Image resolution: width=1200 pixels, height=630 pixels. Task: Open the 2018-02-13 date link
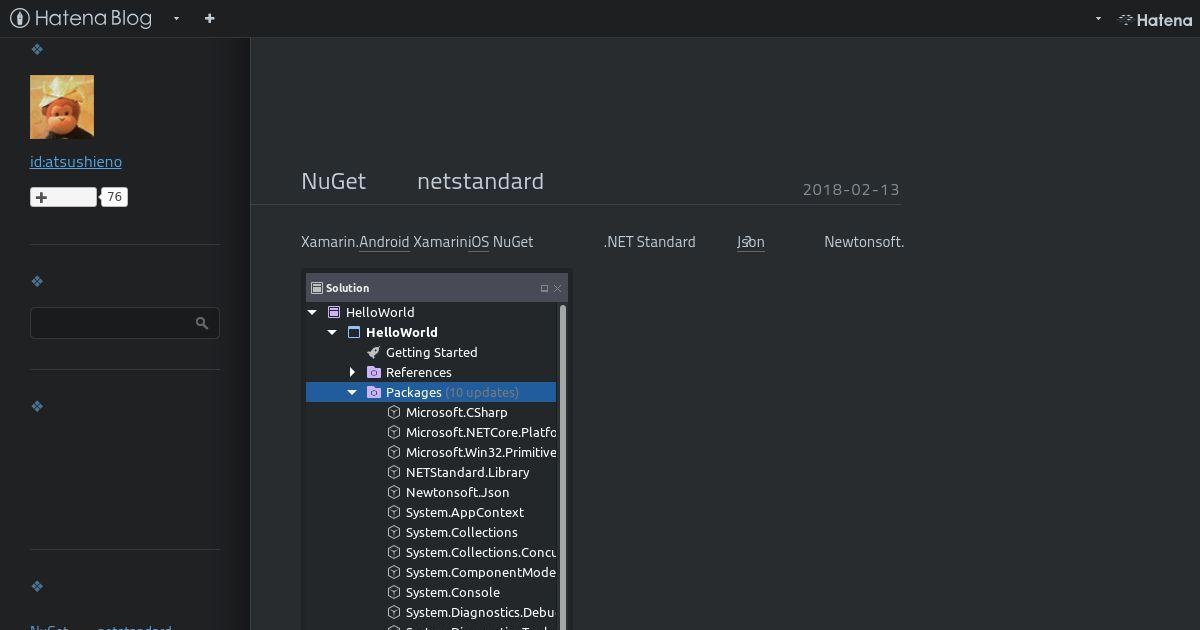(851, 189)
